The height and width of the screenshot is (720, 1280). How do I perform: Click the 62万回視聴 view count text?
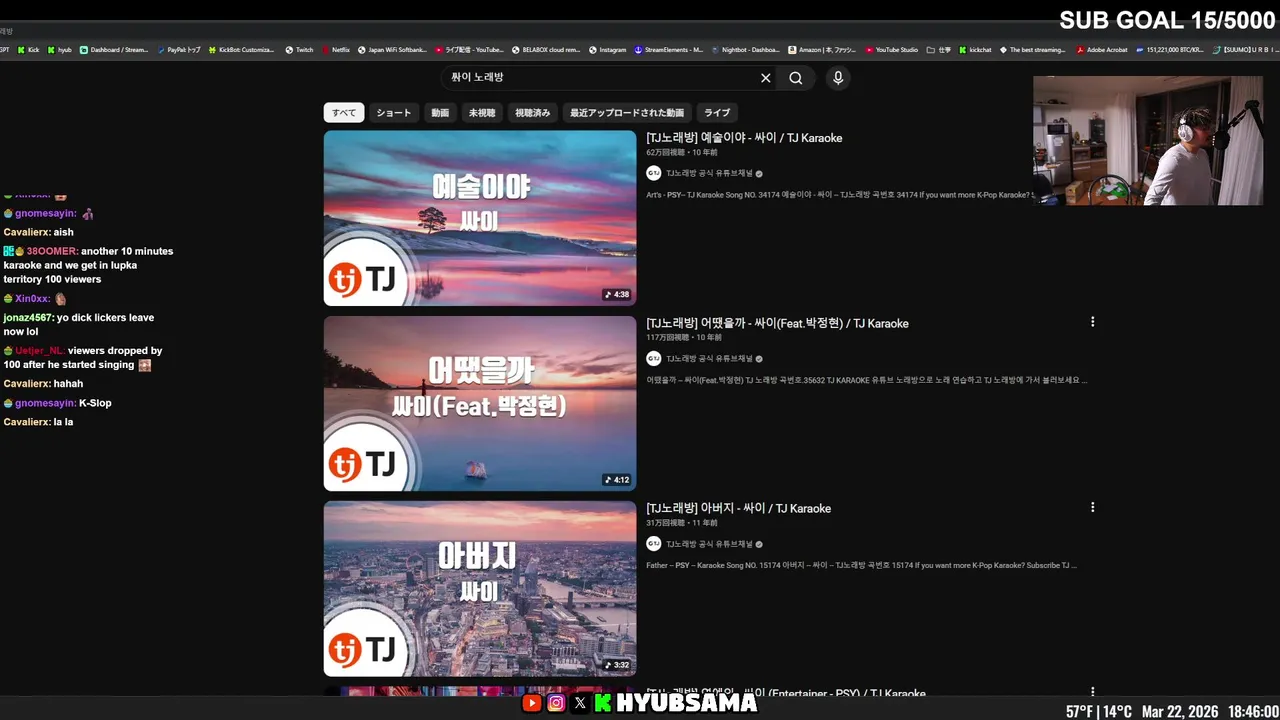tap(665, 153)
